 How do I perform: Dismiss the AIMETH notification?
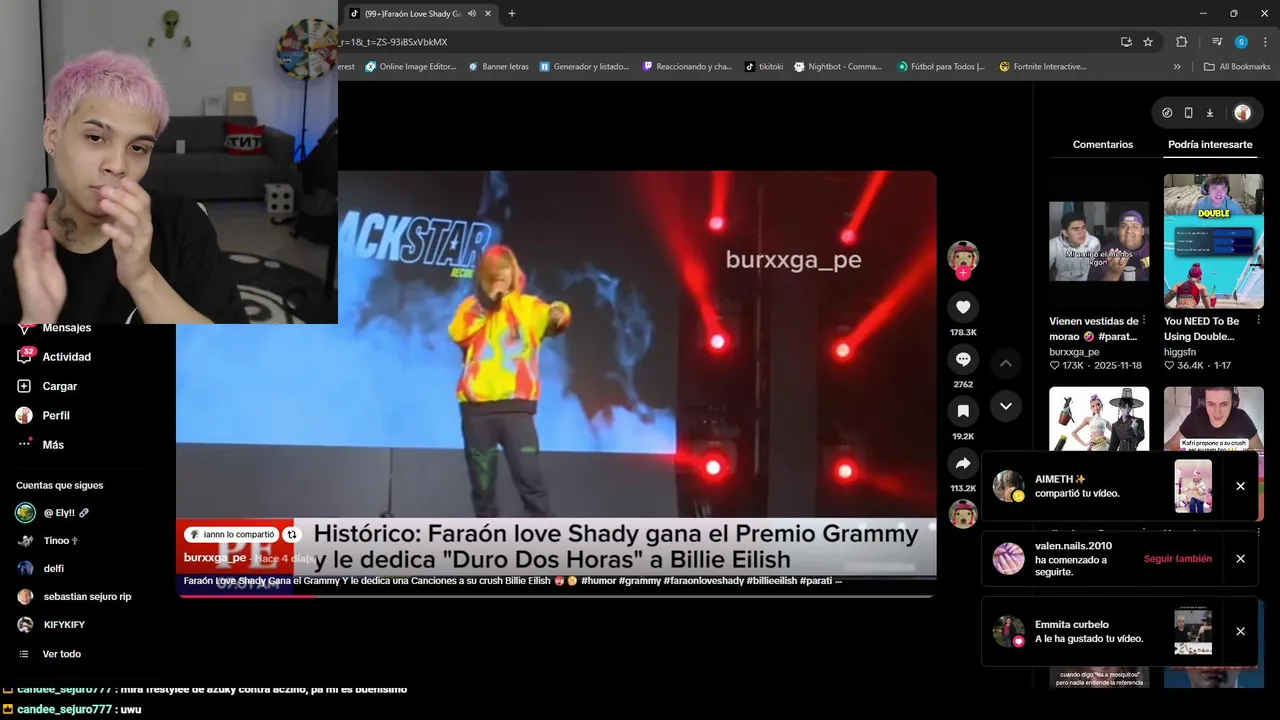pos(1240,486)
